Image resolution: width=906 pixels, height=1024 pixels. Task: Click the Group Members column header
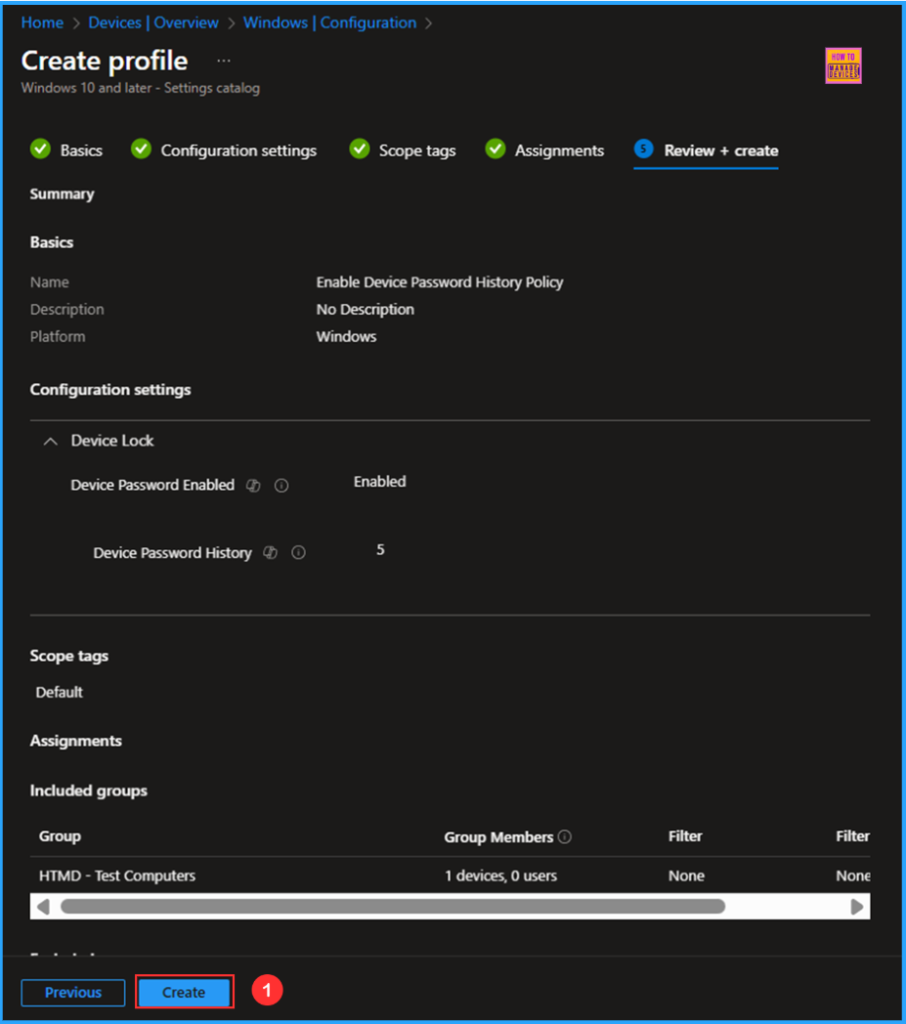point(498,837)
